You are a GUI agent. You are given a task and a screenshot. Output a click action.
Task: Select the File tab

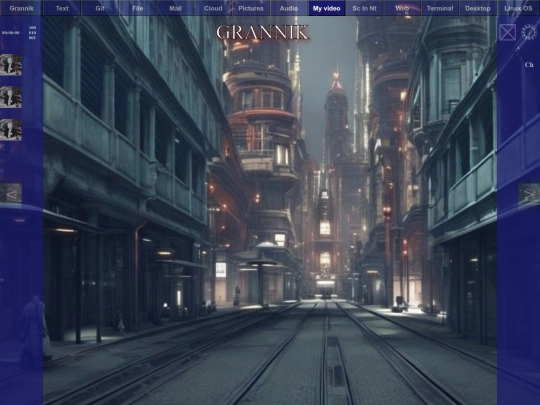(x=137, y=8)
